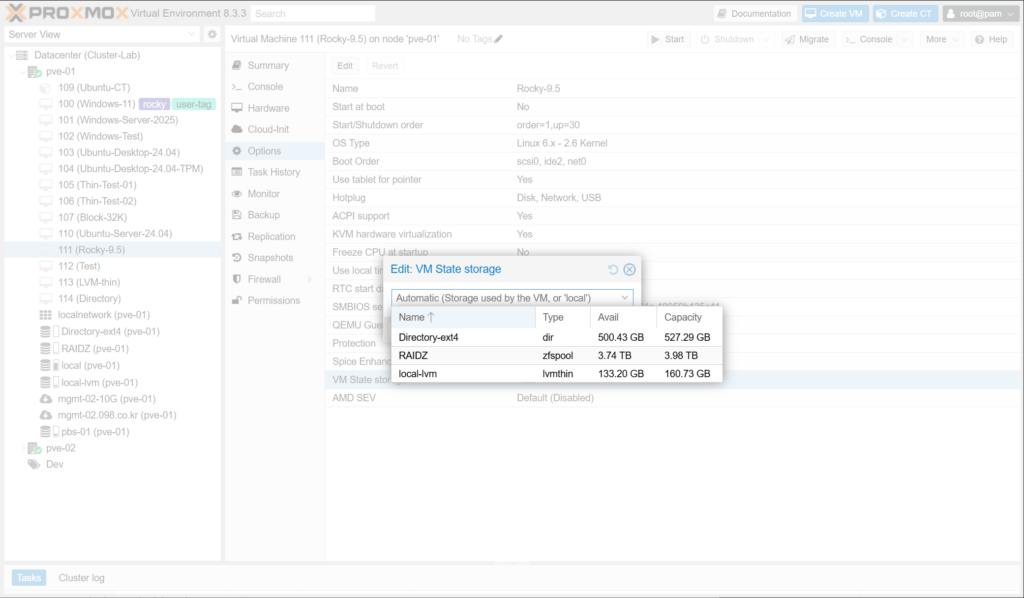
Task: Expand the pve-02 node in the tree
Action: (23, 448)
